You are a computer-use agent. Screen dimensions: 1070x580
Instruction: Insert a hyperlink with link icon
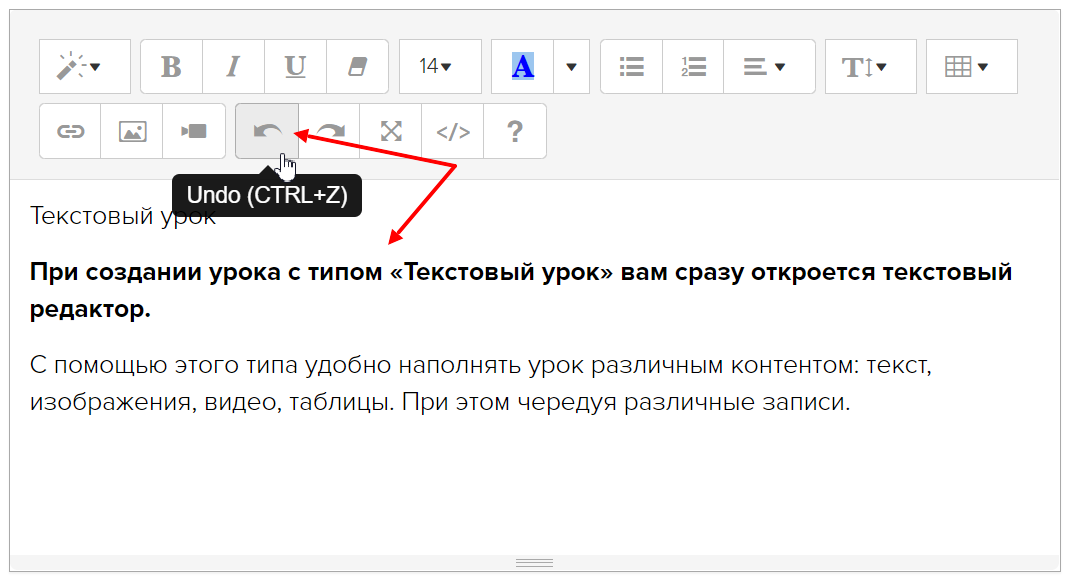tap(70, 131)
